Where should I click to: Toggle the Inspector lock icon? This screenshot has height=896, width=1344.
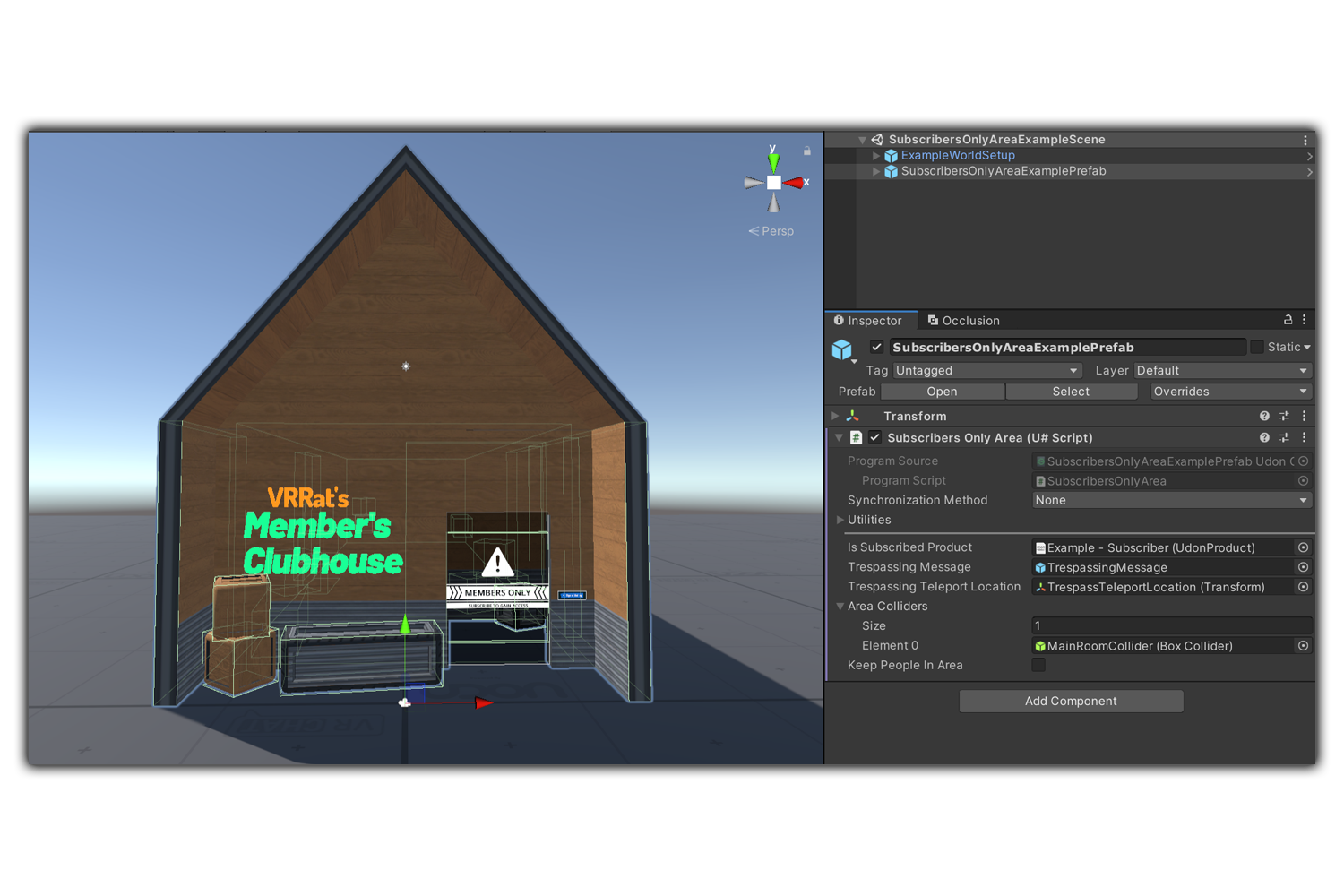click(x=1288, y=320)
